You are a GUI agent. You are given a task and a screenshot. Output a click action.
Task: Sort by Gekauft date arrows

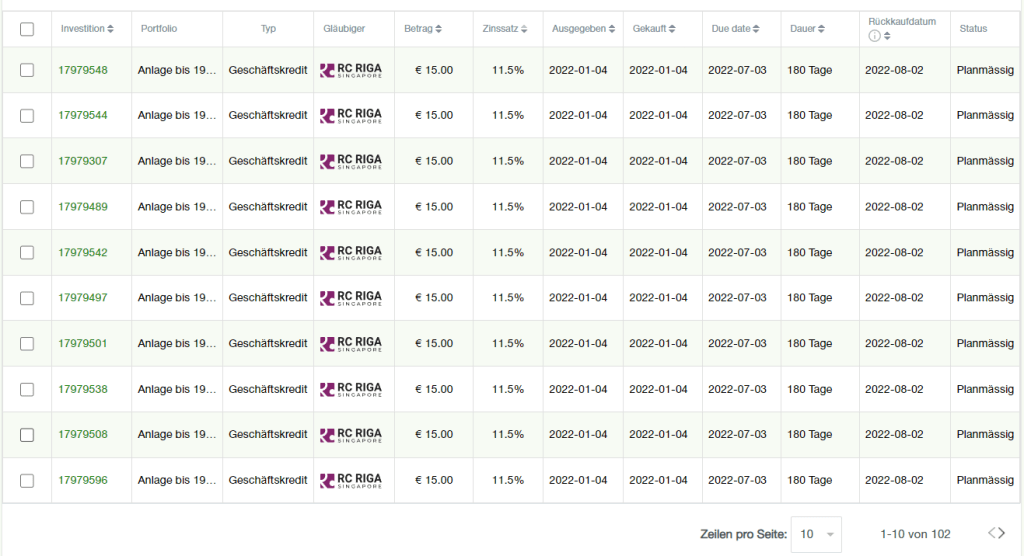pos(673,29)
